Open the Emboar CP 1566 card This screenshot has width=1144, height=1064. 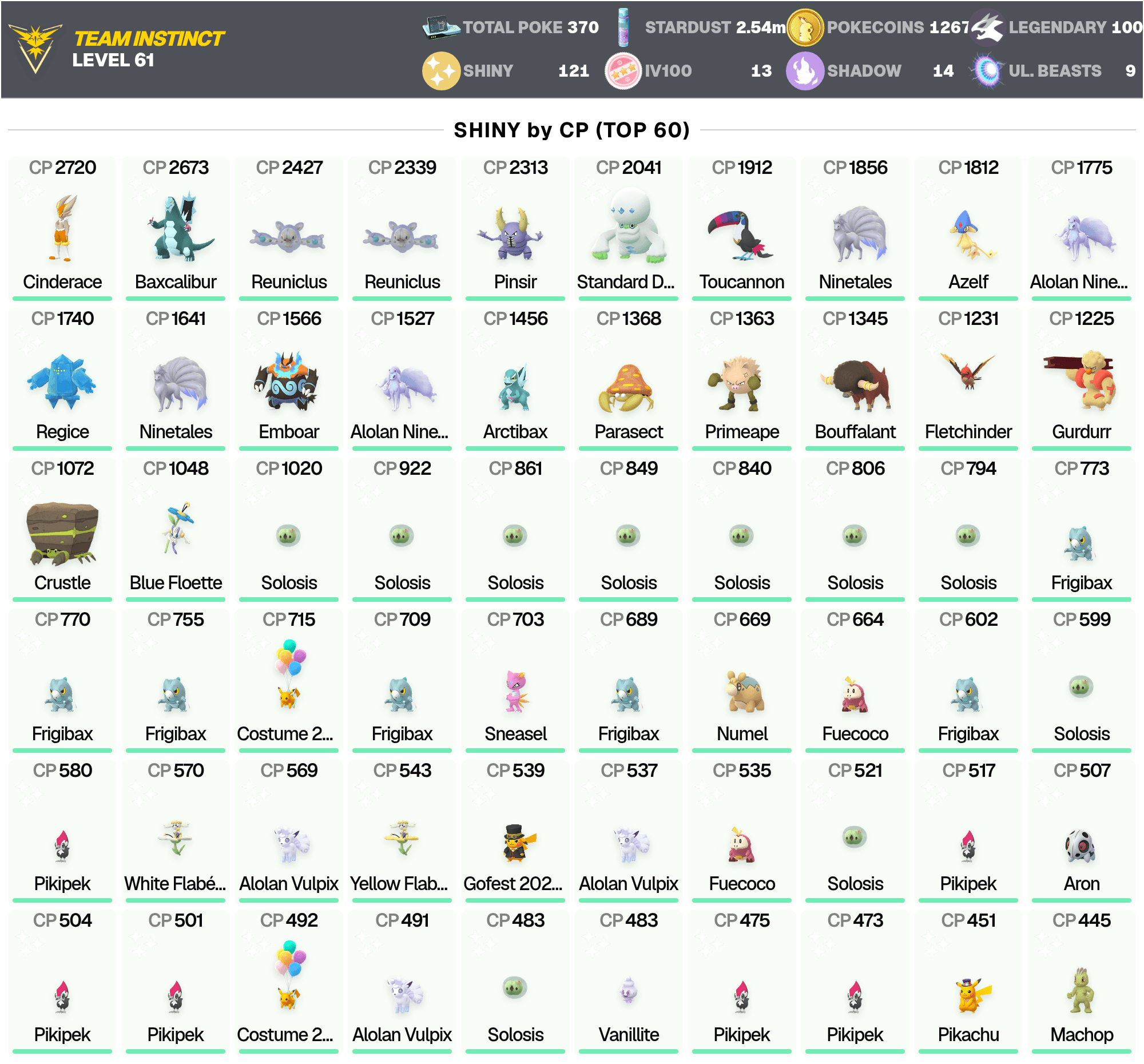tap(289, 379)
